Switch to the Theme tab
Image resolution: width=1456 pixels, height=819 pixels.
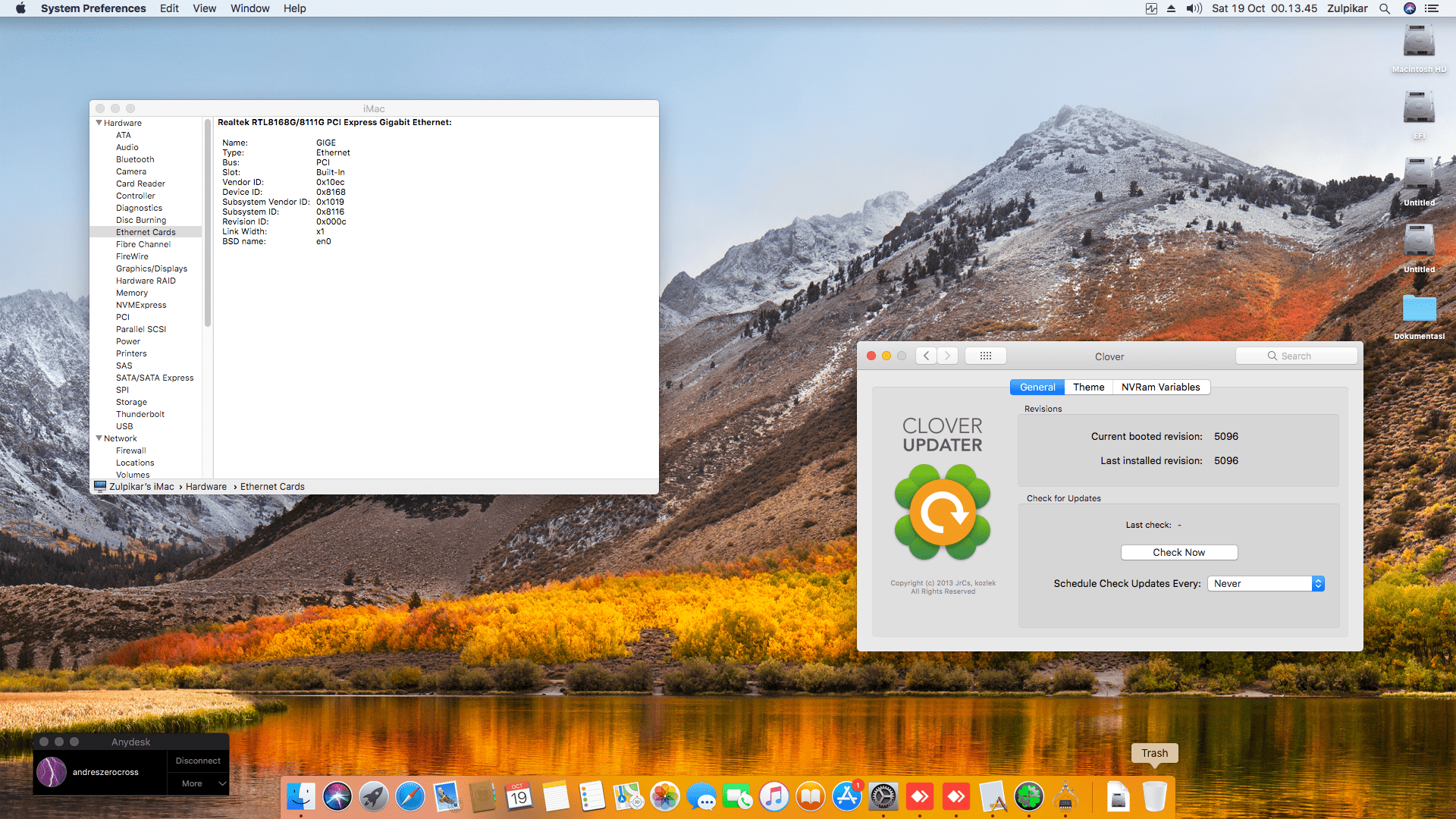pos(1088,387)
